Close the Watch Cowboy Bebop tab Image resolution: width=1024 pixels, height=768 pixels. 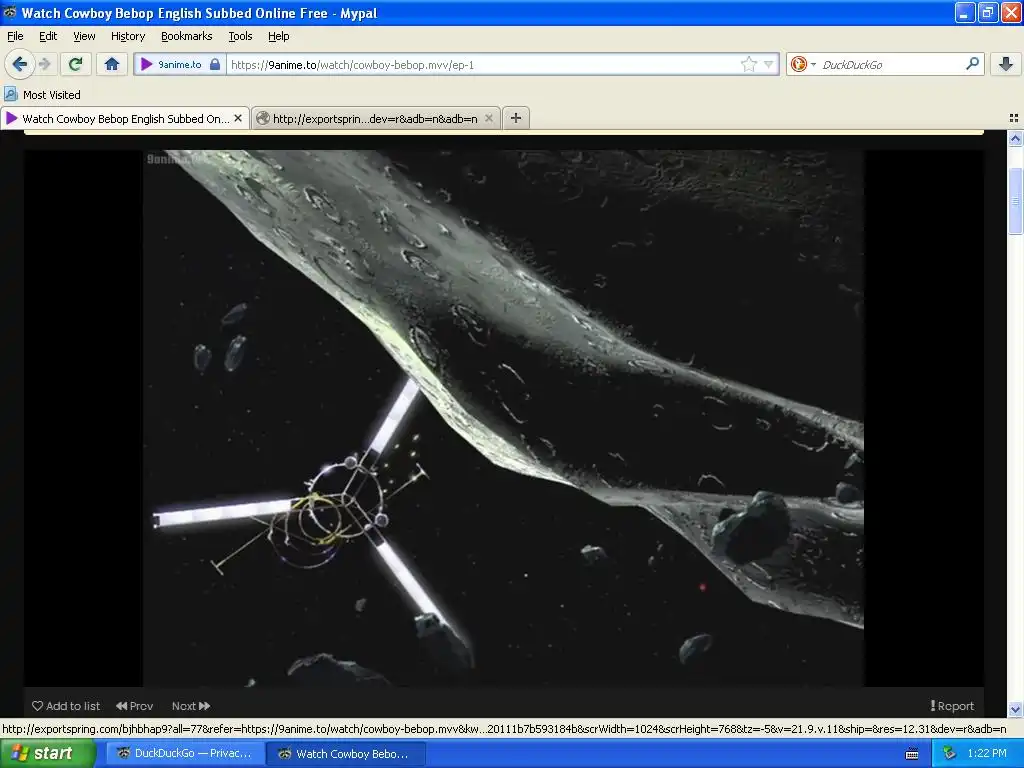[x=238, y=118]
